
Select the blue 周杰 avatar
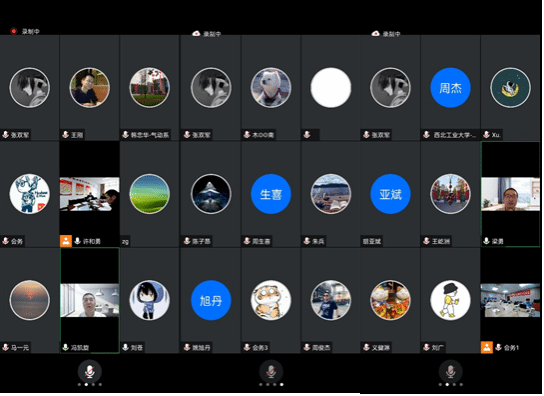click(450, 88)
